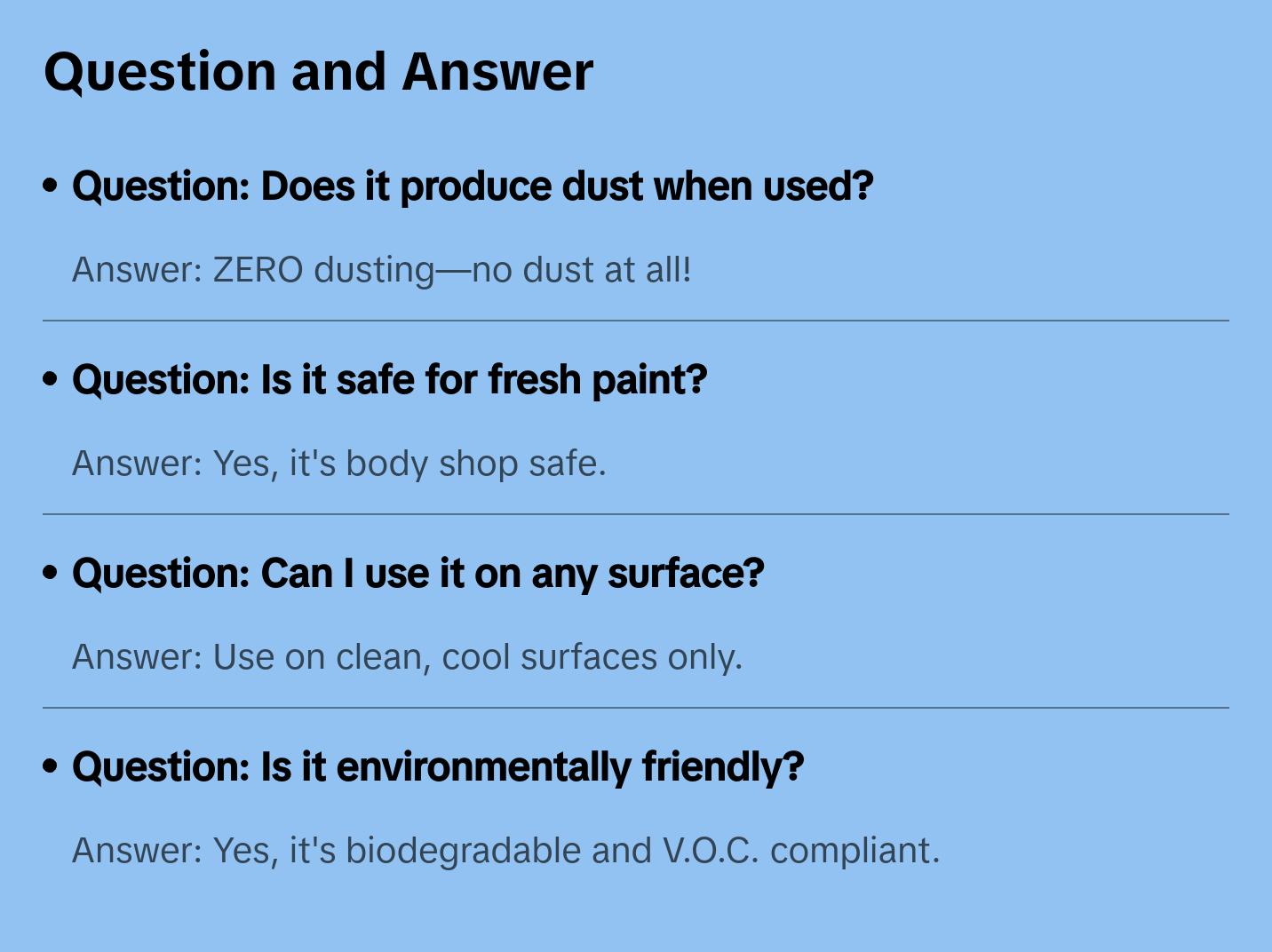Click the biodegradable and V.O.C. compliant answer
This screenshot has width=1272, height=952.
click(x=505, y=851)
